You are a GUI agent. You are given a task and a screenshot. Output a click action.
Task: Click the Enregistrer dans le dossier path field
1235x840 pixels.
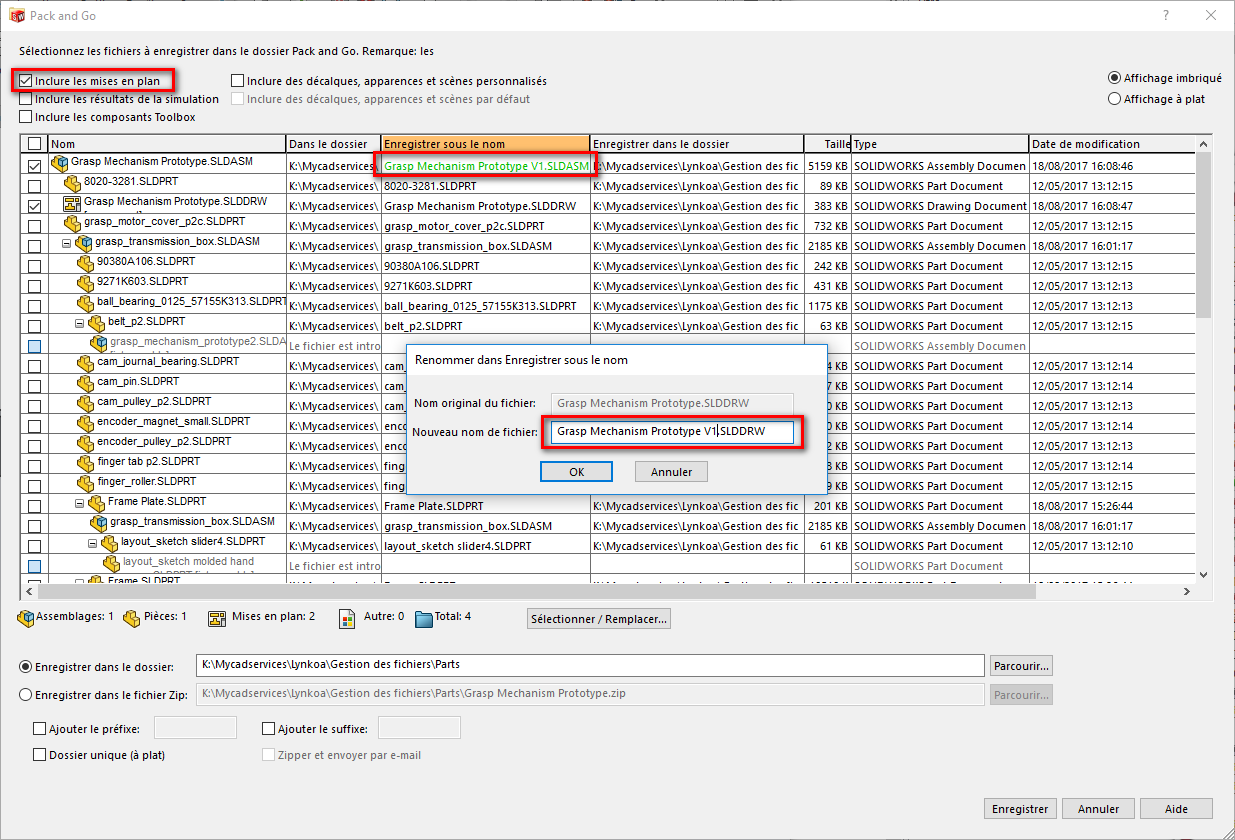pos(591,666)
